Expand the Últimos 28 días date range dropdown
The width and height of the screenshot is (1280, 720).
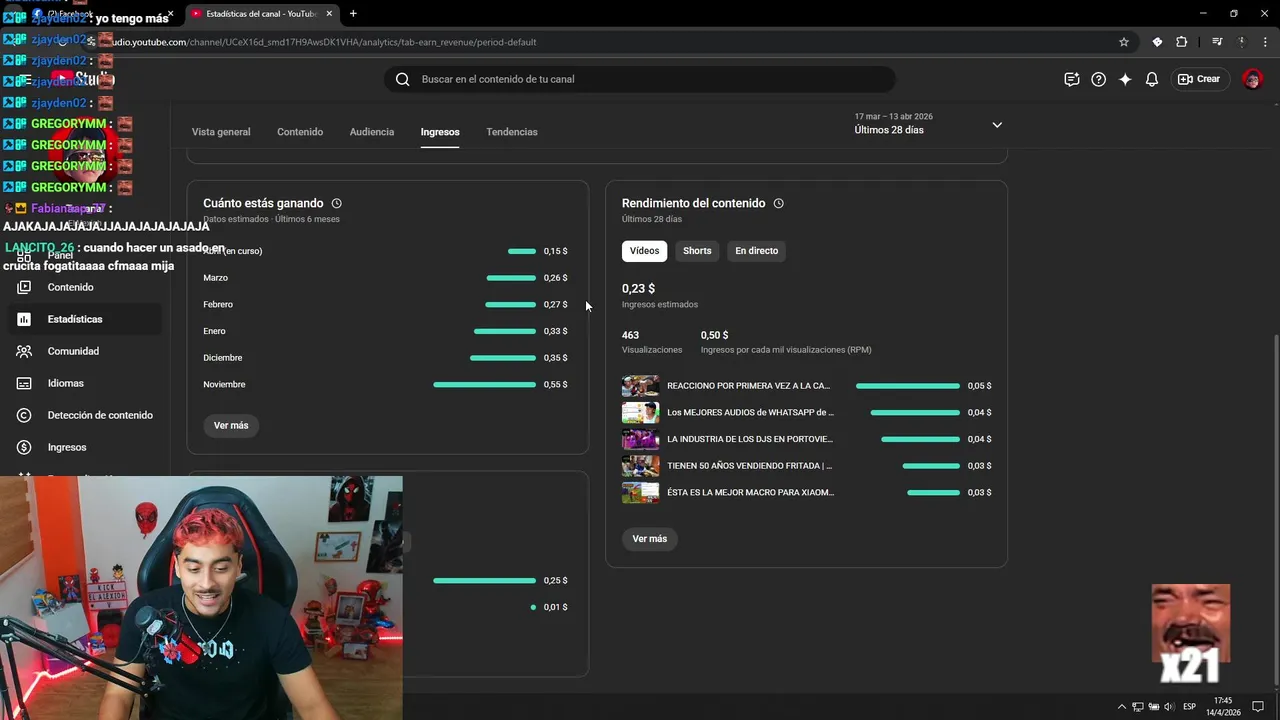point(928,124)
